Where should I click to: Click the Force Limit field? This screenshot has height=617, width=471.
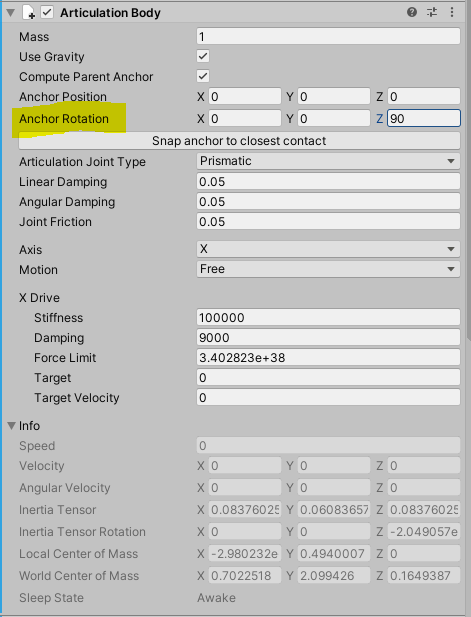point(328,357)
